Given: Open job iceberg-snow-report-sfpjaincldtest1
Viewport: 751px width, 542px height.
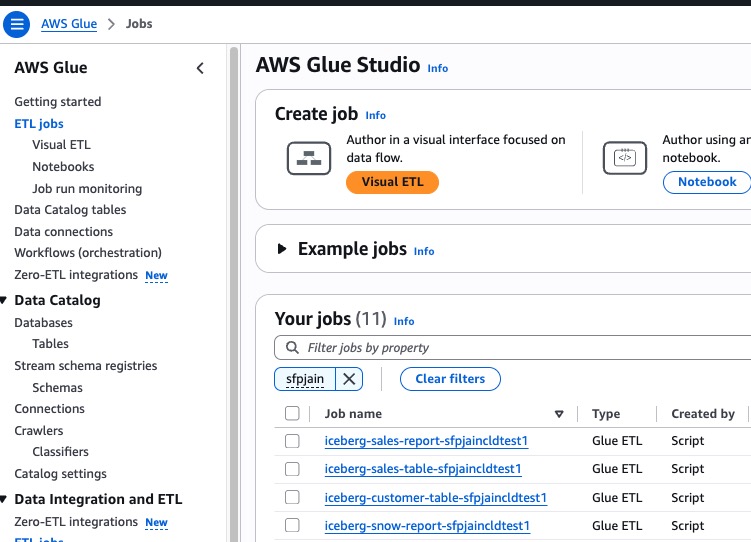Looking at the screenshot, I should coord(427,526).
